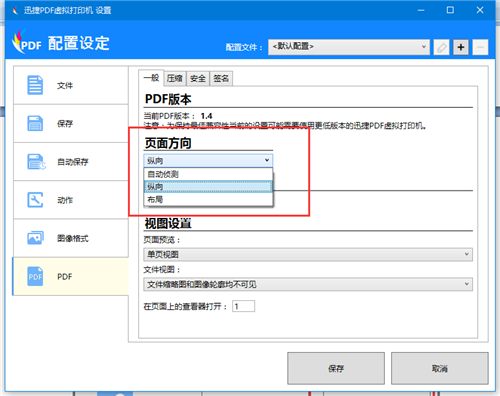Choose 布局 from orientation list
The width and height of the screenshot is (500, 396).
208,199
